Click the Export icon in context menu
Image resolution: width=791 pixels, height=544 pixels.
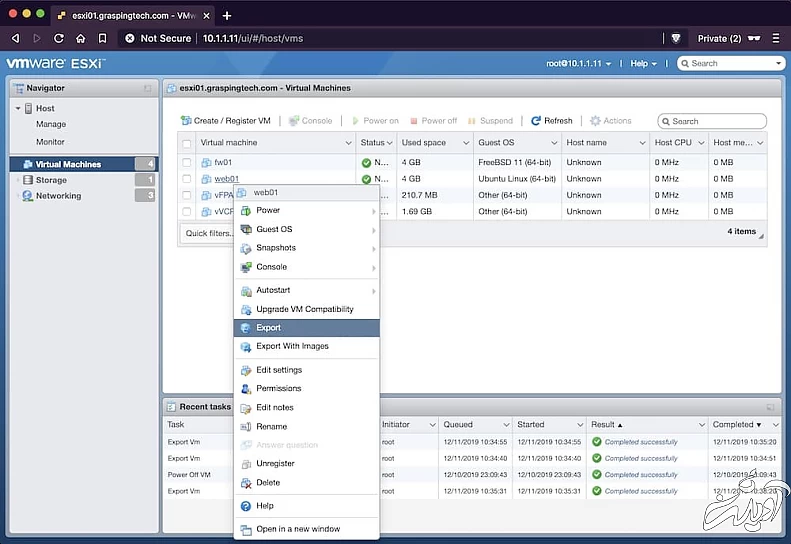coord(246,328)
